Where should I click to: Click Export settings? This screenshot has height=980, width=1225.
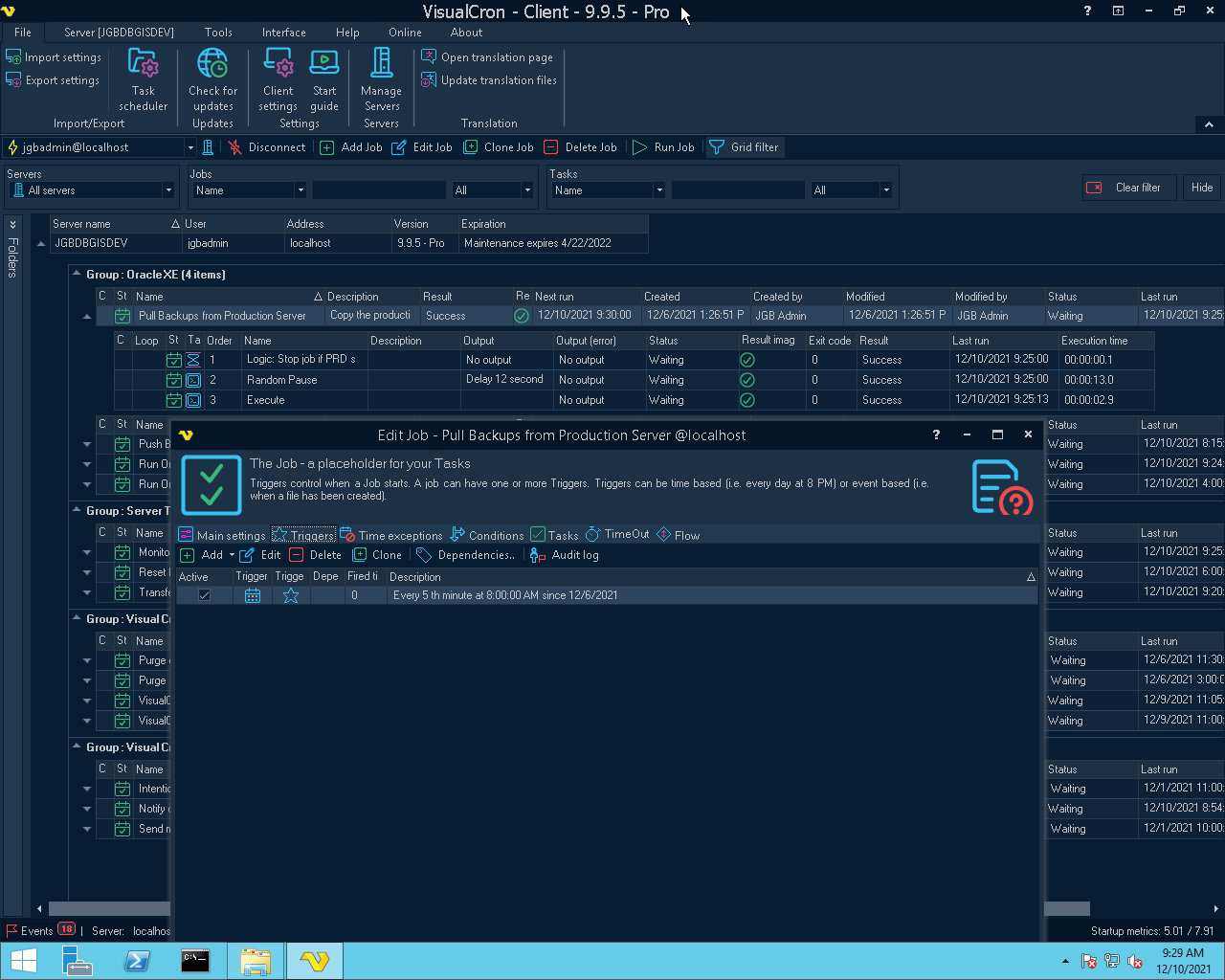53,80
